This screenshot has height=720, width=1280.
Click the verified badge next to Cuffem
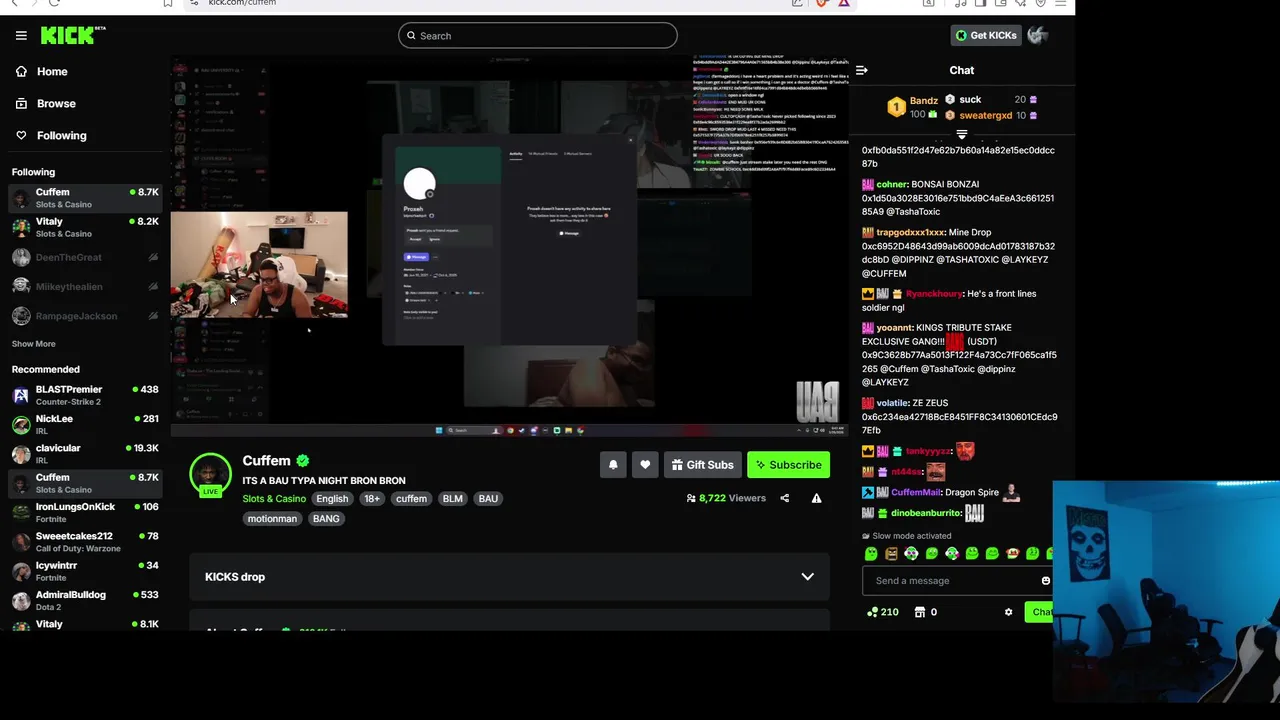click(303, 461)
